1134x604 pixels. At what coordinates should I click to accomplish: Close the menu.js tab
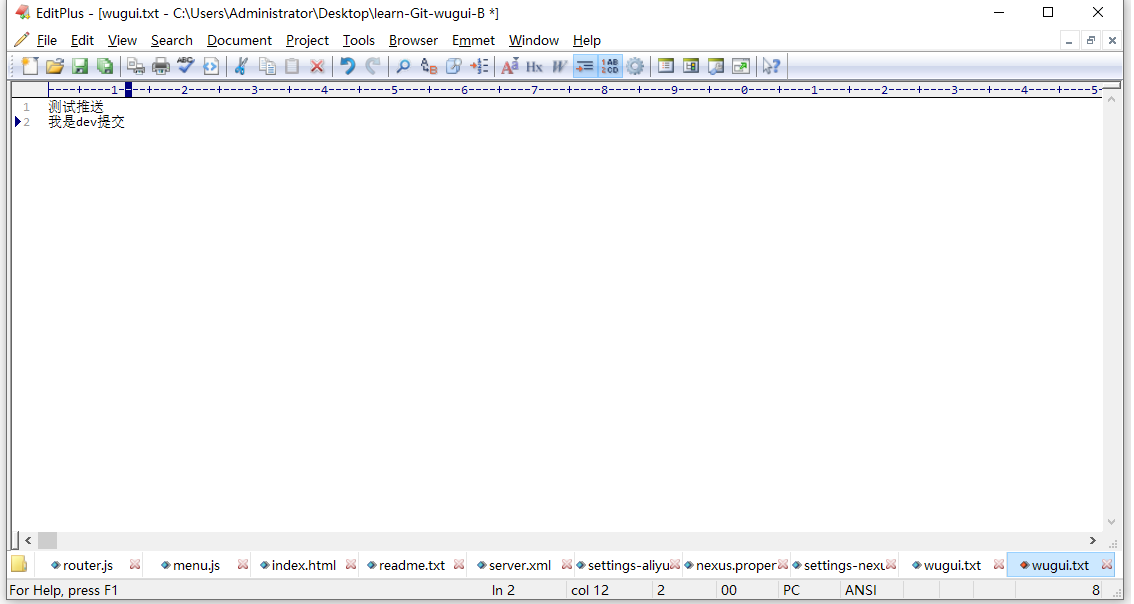242,564
